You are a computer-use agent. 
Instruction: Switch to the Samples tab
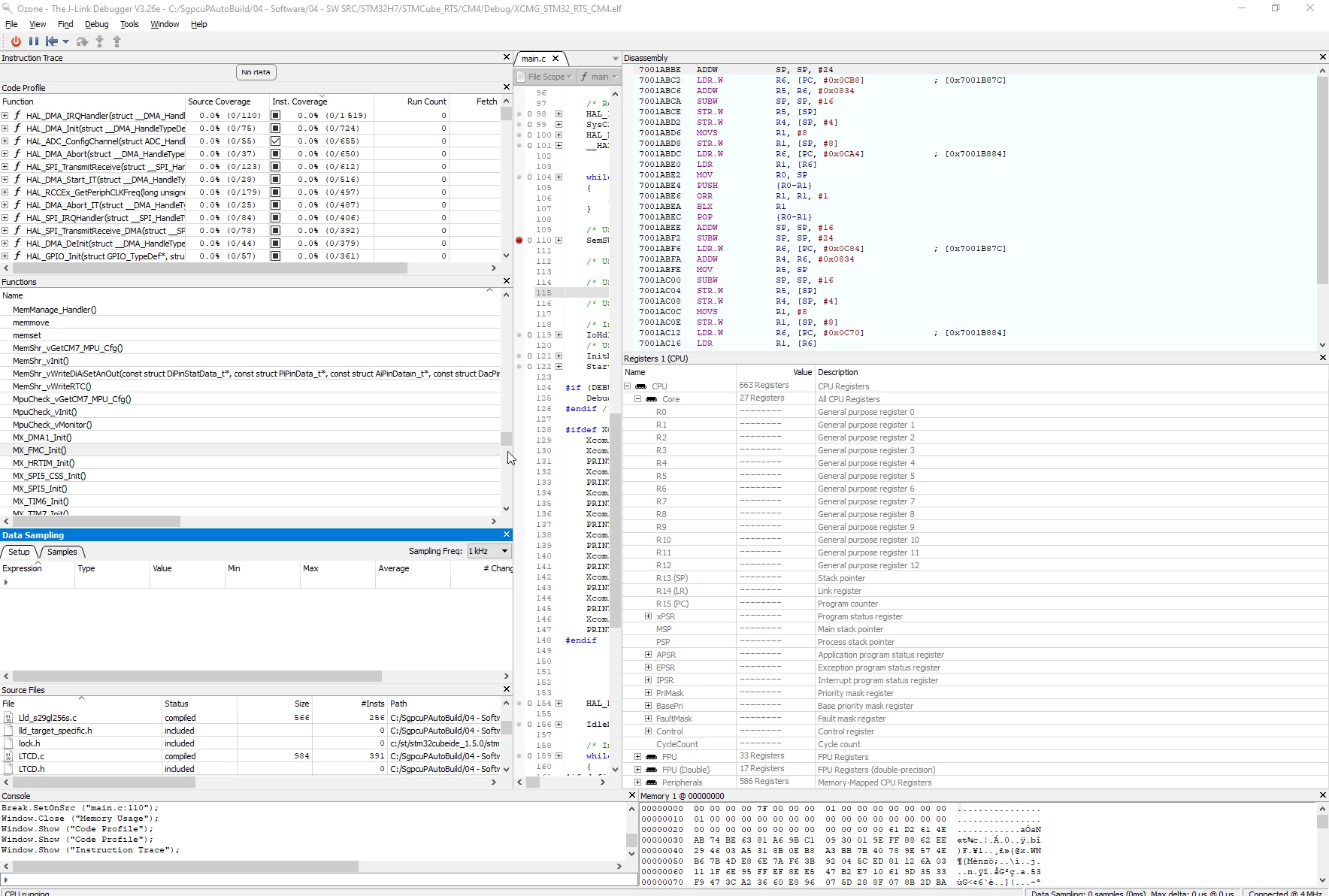[x=62, y=552]
